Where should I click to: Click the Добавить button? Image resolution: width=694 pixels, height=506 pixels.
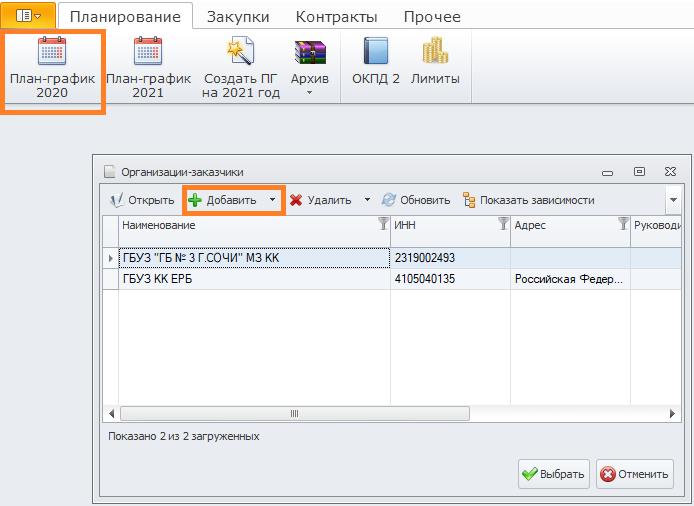tap(223, 200)
